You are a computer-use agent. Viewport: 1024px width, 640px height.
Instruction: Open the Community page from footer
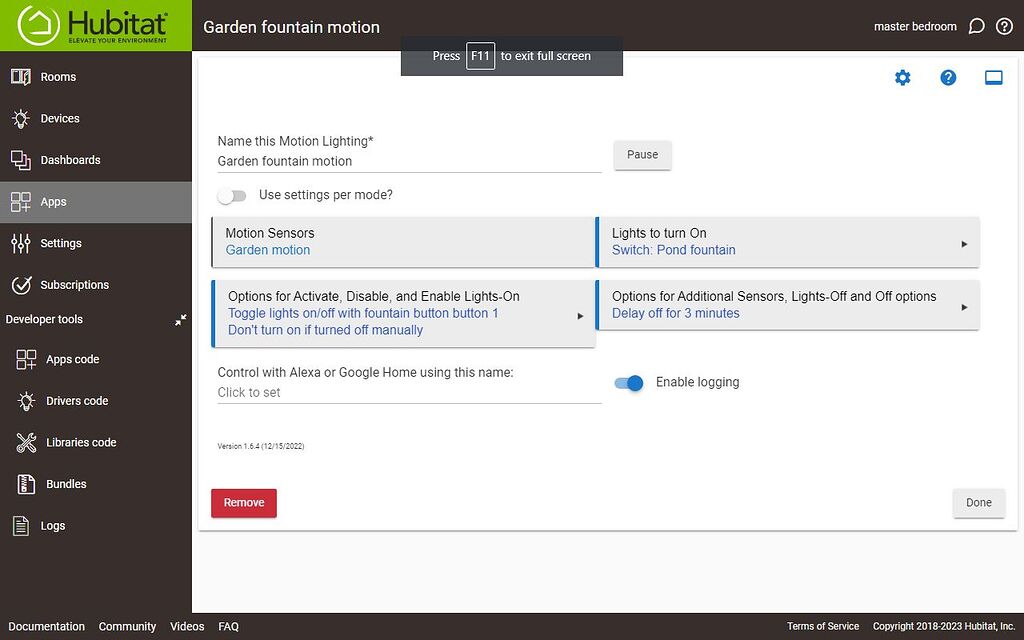point(127,626)
